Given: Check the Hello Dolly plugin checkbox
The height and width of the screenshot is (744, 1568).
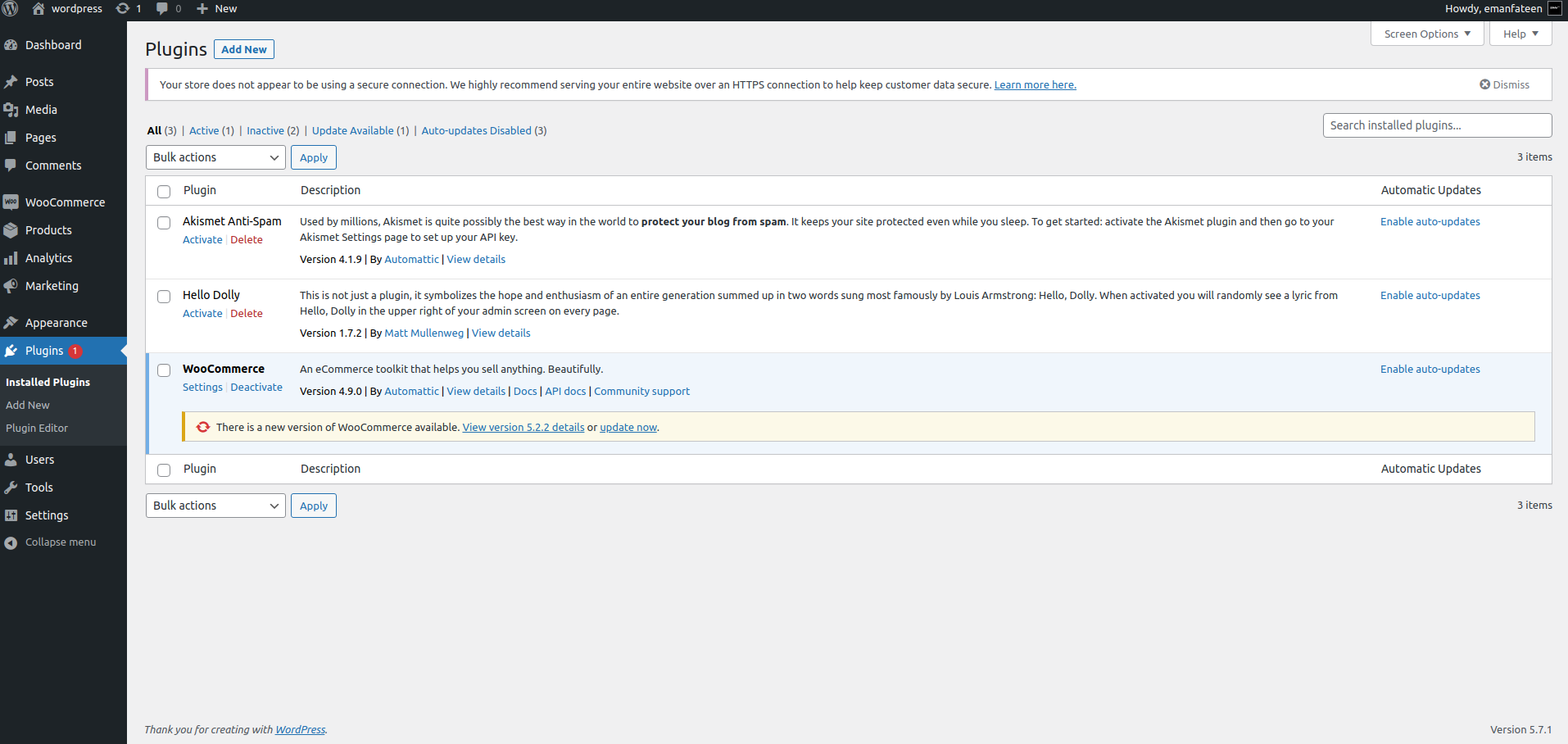Looking at the screenshot, I should click(164, 296).
